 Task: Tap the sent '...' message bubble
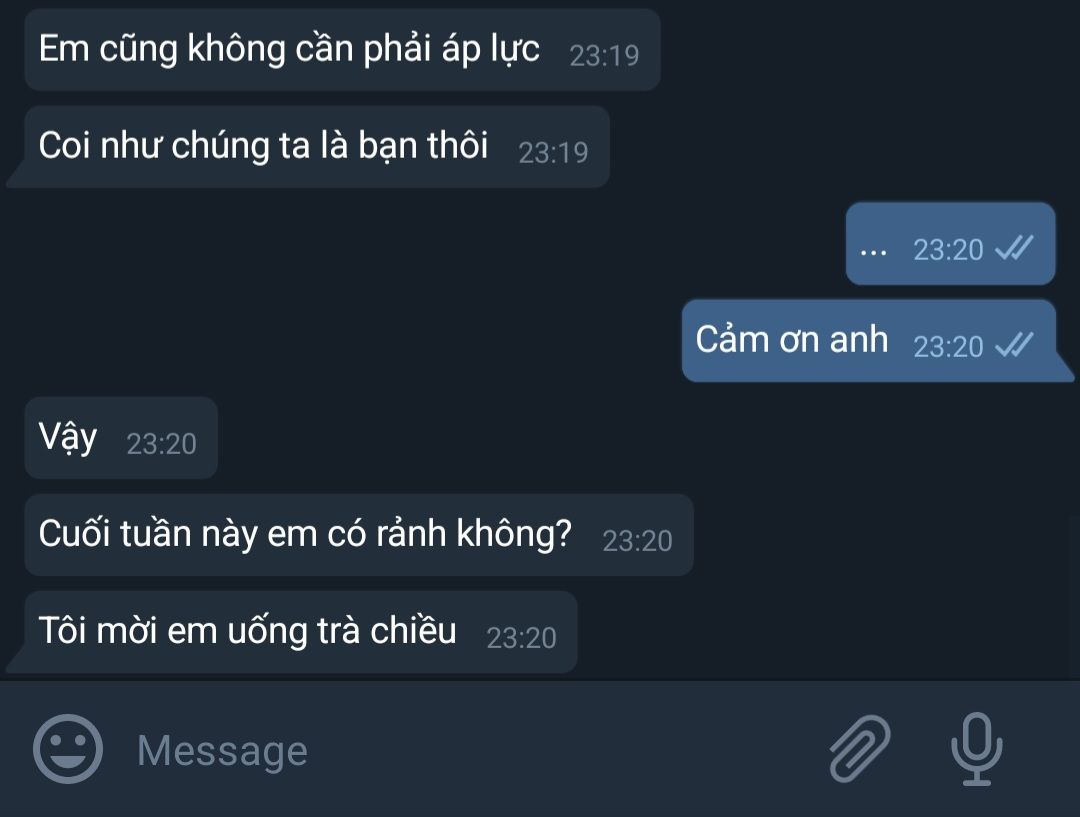coord(951,244)
